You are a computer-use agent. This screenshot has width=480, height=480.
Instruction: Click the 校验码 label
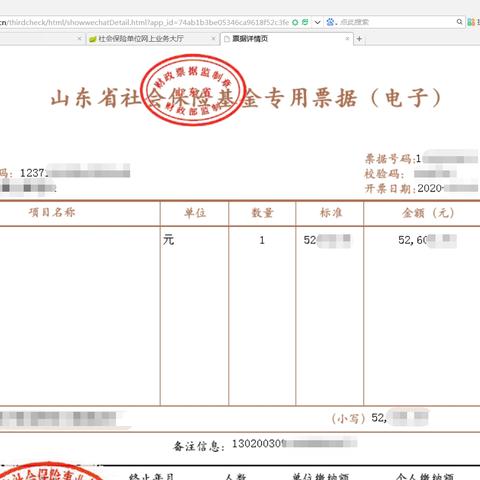[383, 174]
